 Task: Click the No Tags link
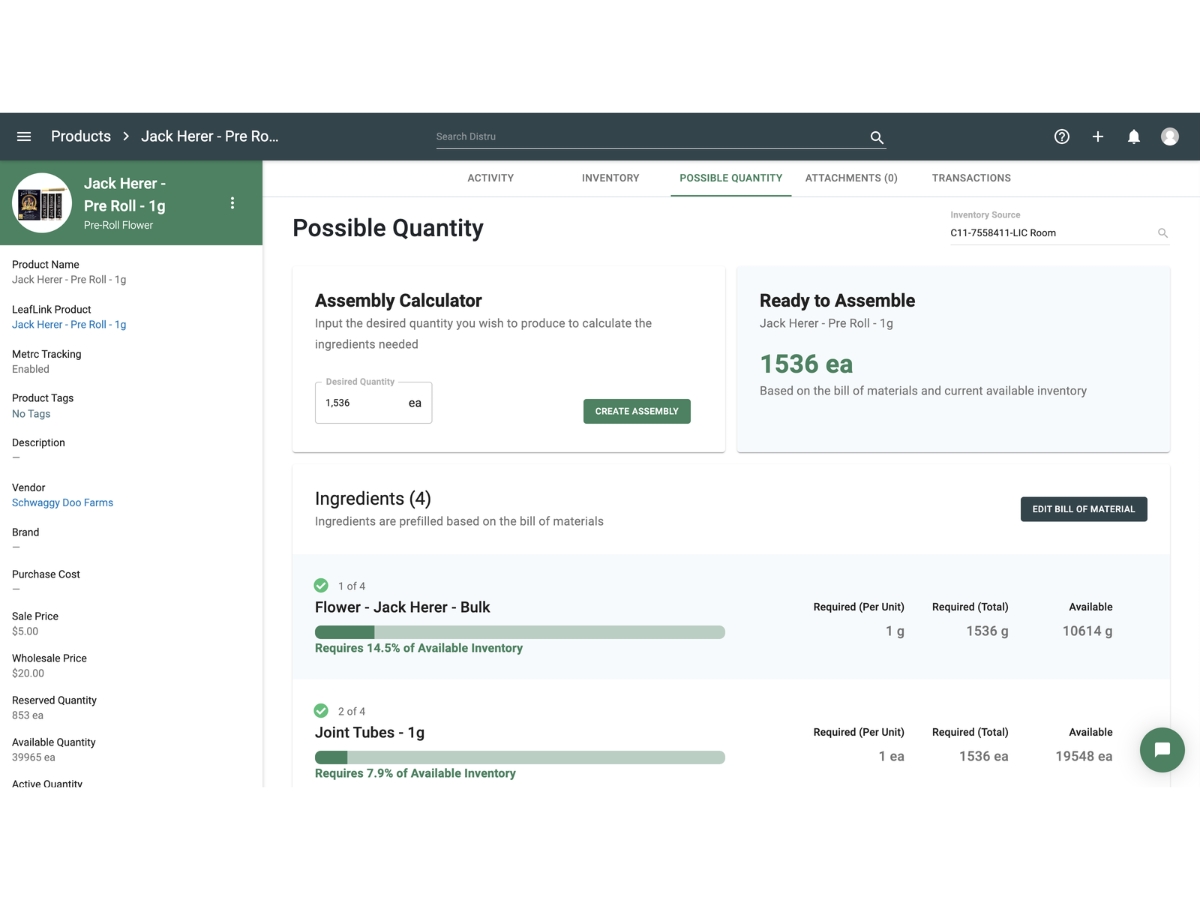pos(31,414)
